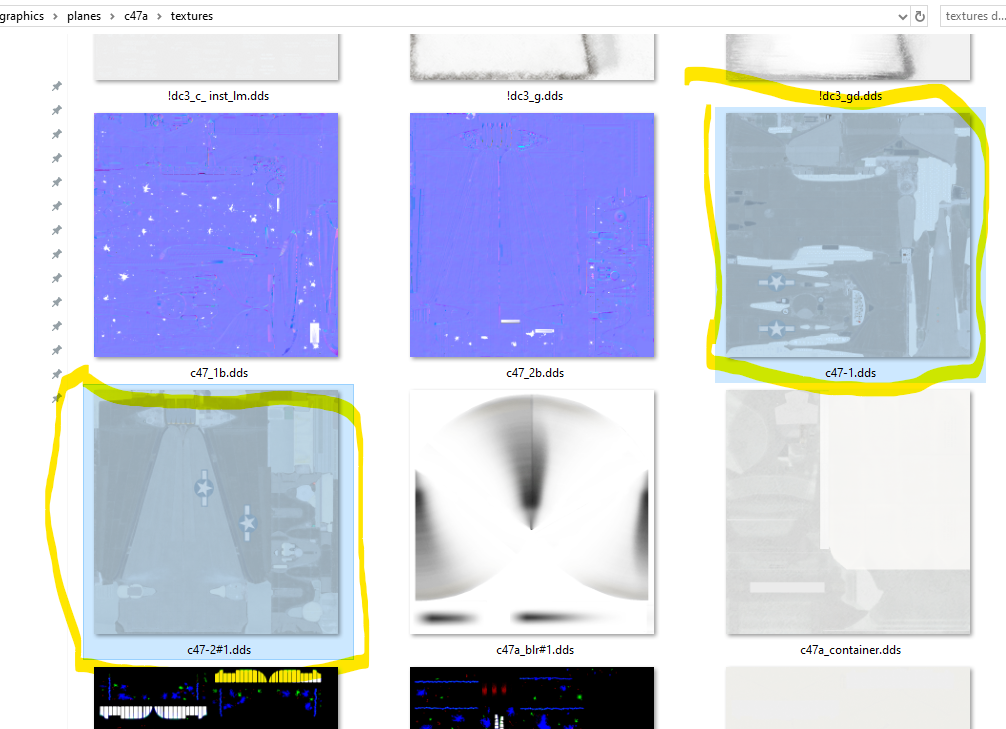The width and height of the screenshot is (1006, 729).
Task: Navigate to the "graphics" breadcrumb folder
Action: pos(22,16)
